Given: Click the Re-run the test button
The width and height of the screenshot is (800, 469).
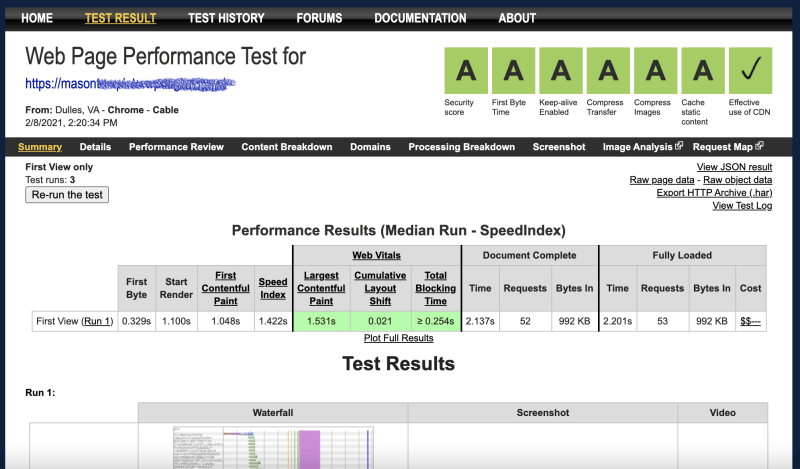Looking at the screenshot, I should point(67,194).
